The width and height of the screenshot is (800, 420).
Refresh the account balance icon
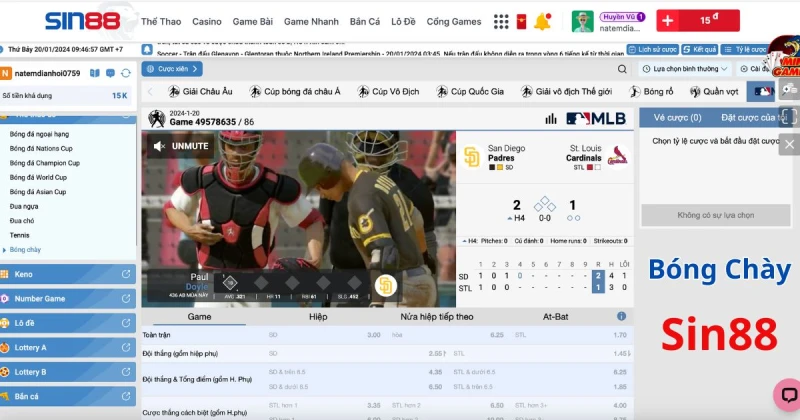pyautogui.click(x=126, y=73)
